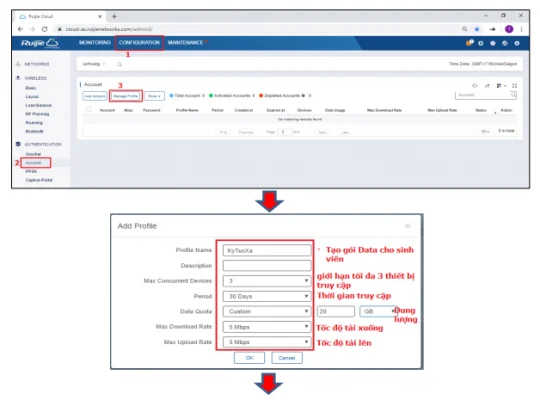Viewport: 540px width, 400px height.
Task: Confirm Add Profile with OK button
Action: (249, 358)
